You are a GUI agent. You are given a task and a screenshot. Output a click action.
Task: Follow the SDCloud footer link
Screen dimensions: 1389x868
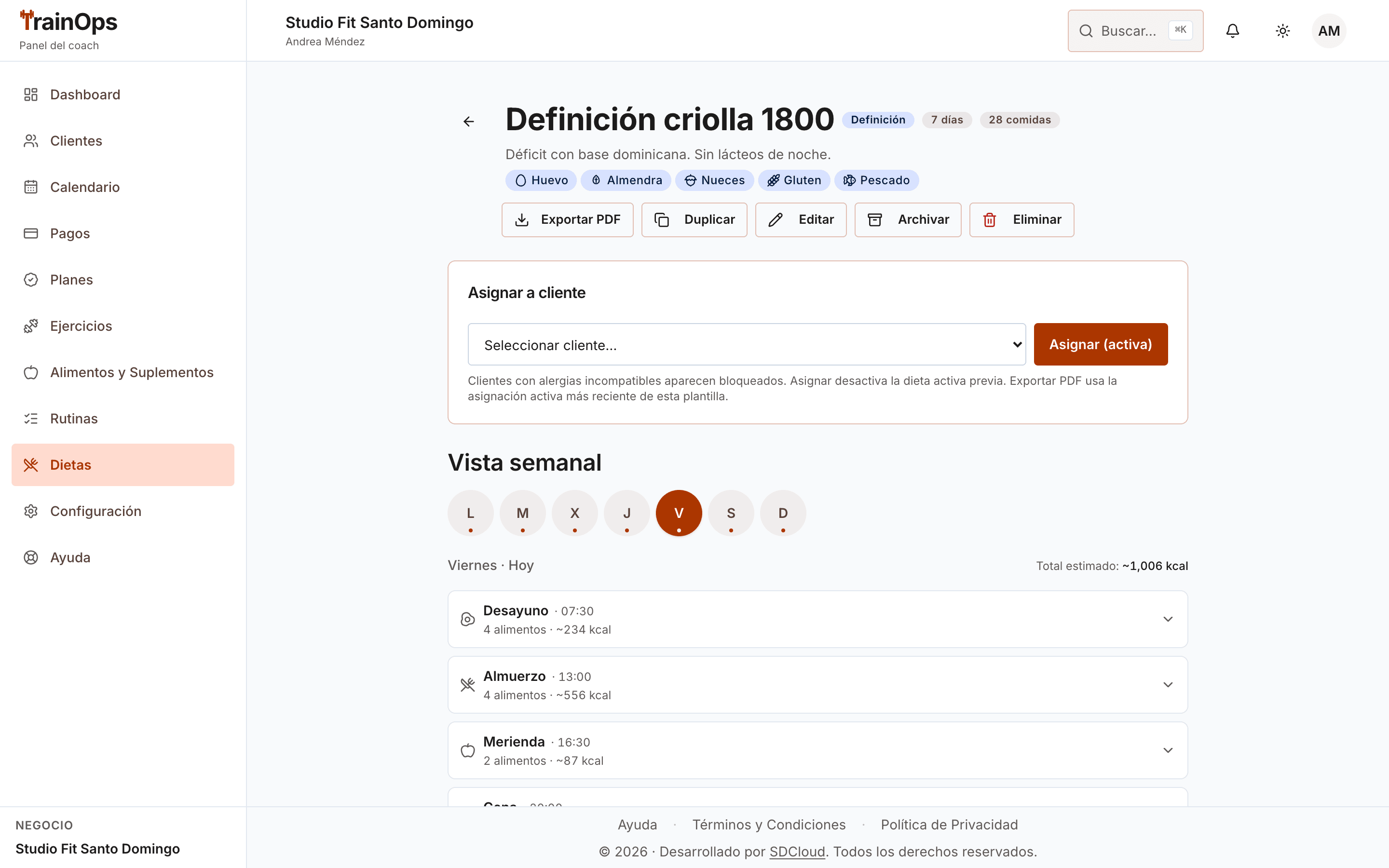[797, 851]
